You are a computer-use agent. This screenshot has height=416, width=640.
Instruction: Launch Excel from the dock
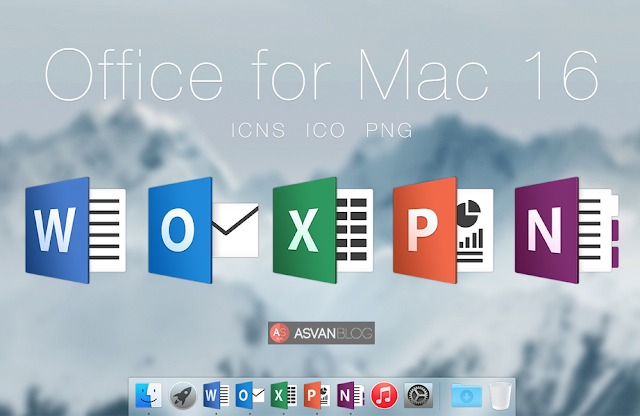tap(284, 395)
